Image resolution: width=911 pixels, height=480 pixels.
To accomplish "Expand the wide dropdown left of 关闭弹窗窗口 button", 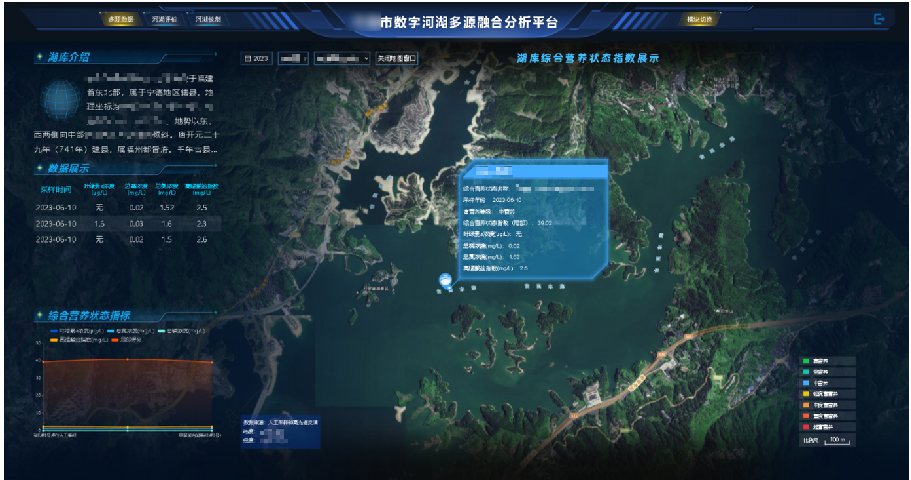I will [x=342, y=59].
